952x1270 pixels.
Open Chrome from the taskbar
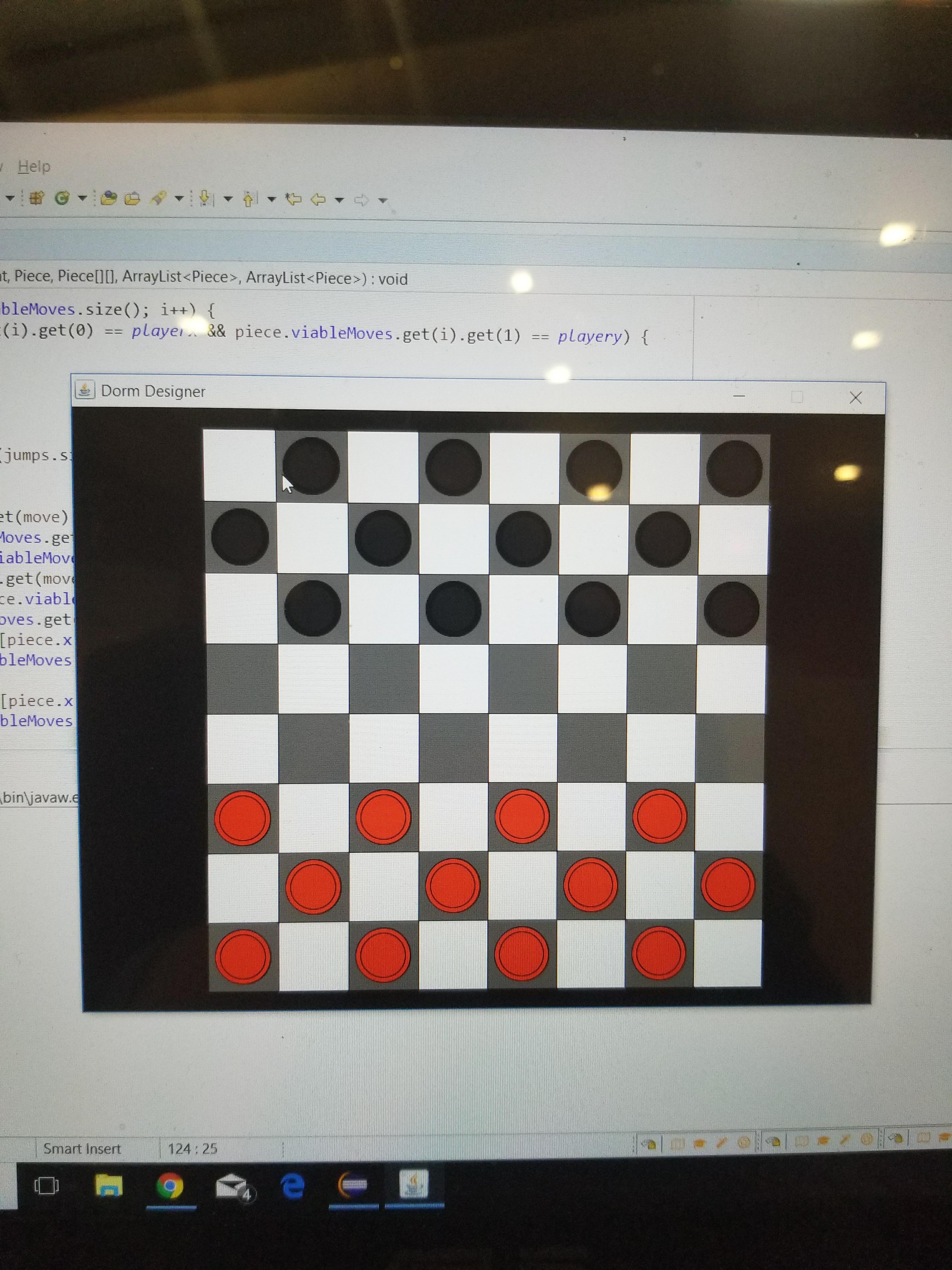pos(170,1186)
